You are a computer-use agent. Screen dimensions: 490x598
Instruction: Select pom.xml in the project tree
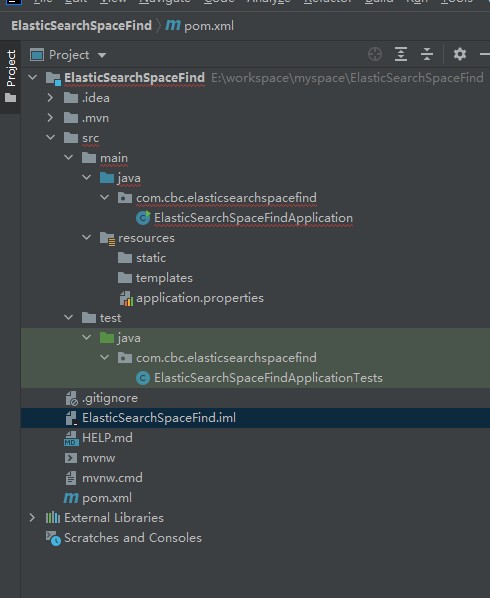(x=107, y=498)
